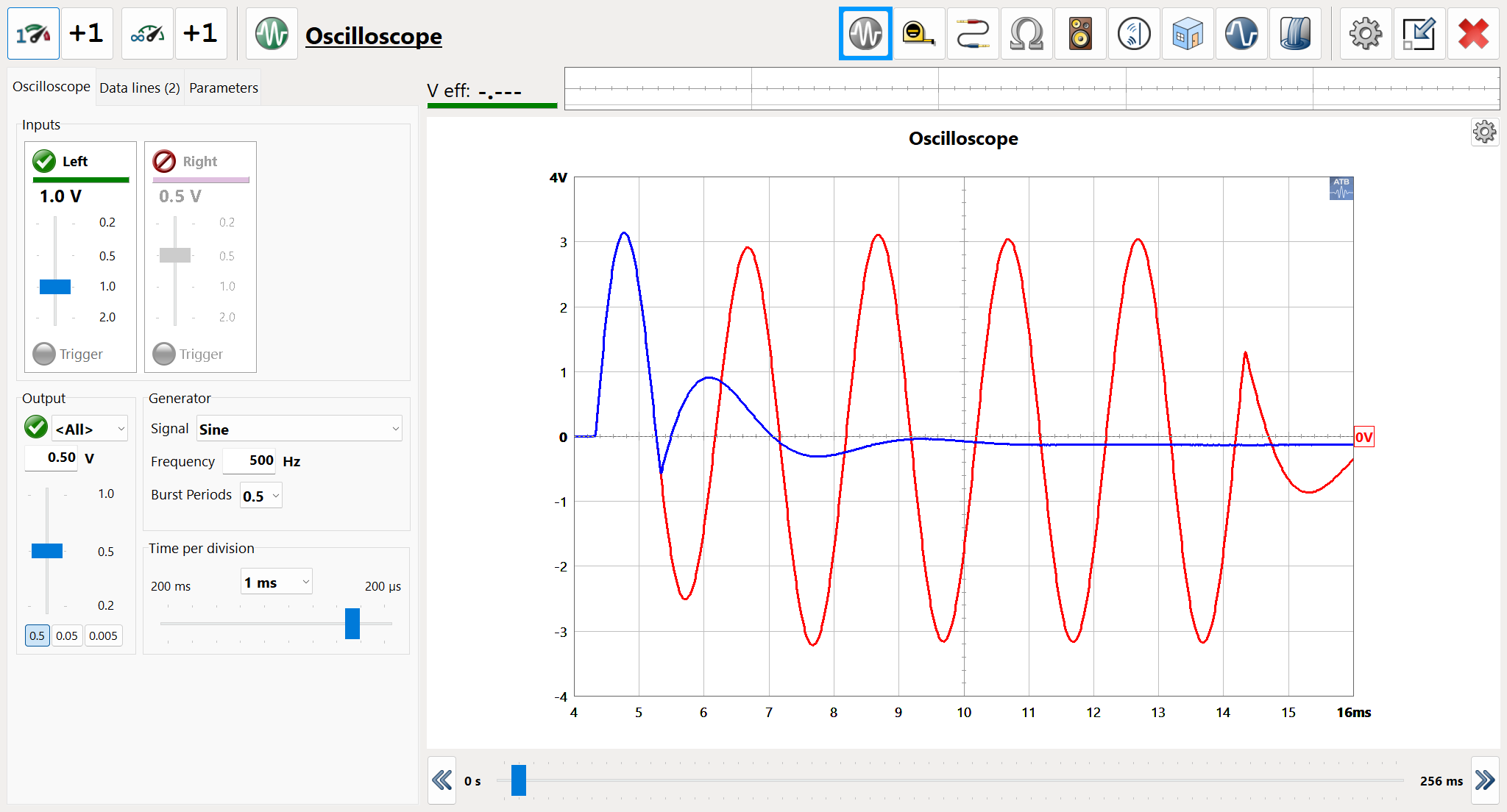Screen dimensions: 1507x812
Task: Switch to the Data lines tab
Action: [x=138, y=87]
